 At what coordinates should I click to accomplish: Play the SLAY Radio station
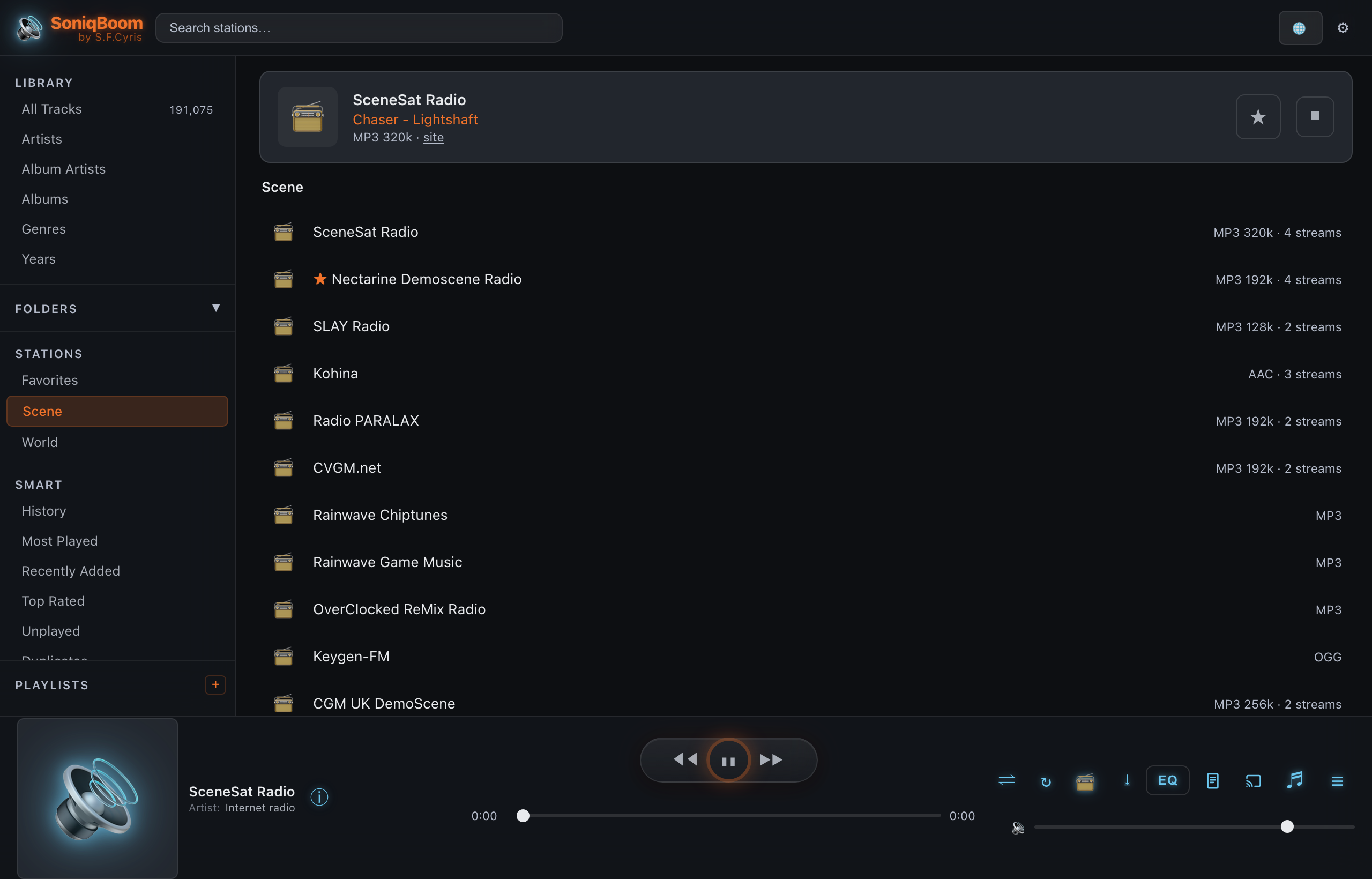click(806, 326)
